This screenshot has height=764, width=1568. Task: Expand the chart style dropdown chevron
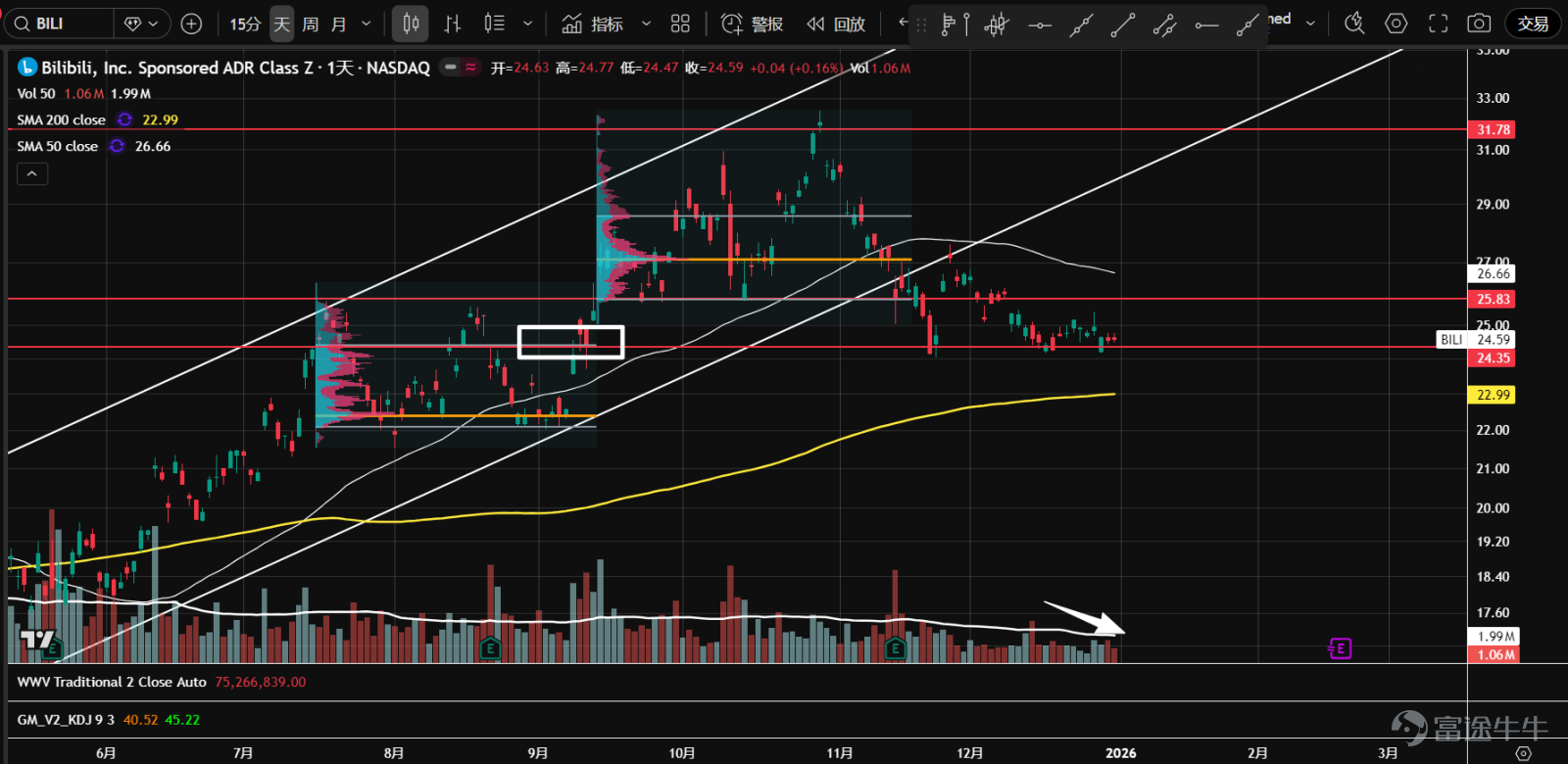[528, 24]
